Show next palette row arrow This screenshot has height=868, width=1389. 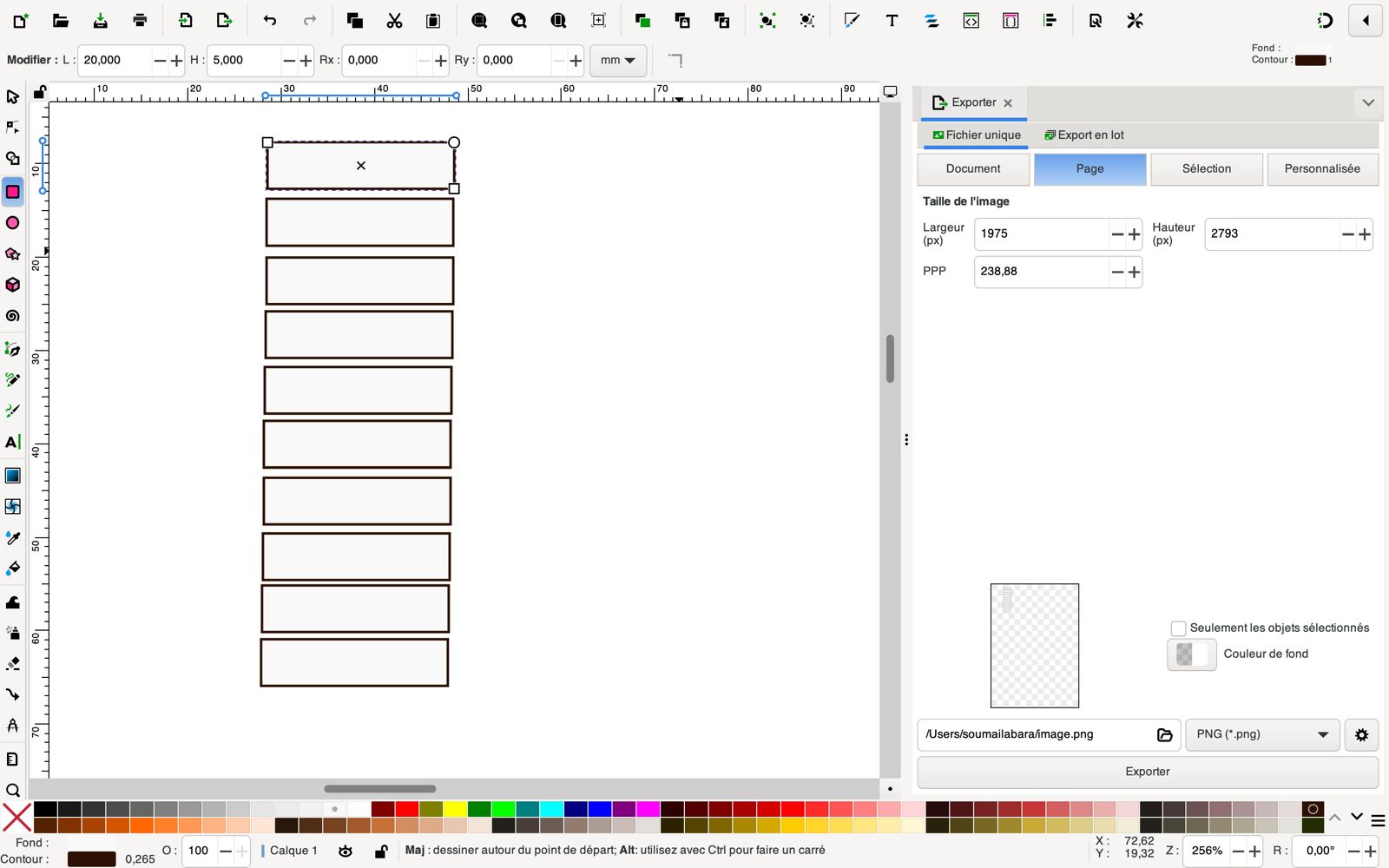point(1356,817)
